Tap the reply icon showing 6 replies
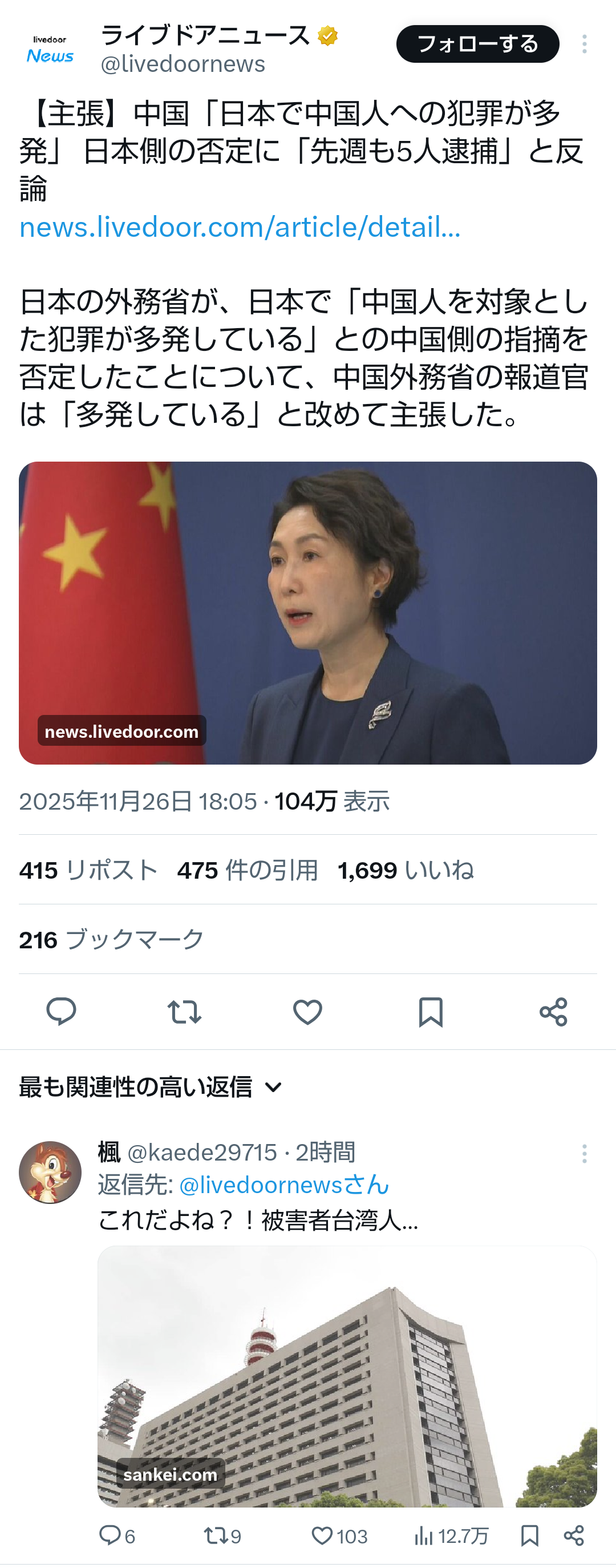 (x=116, y=1535)
